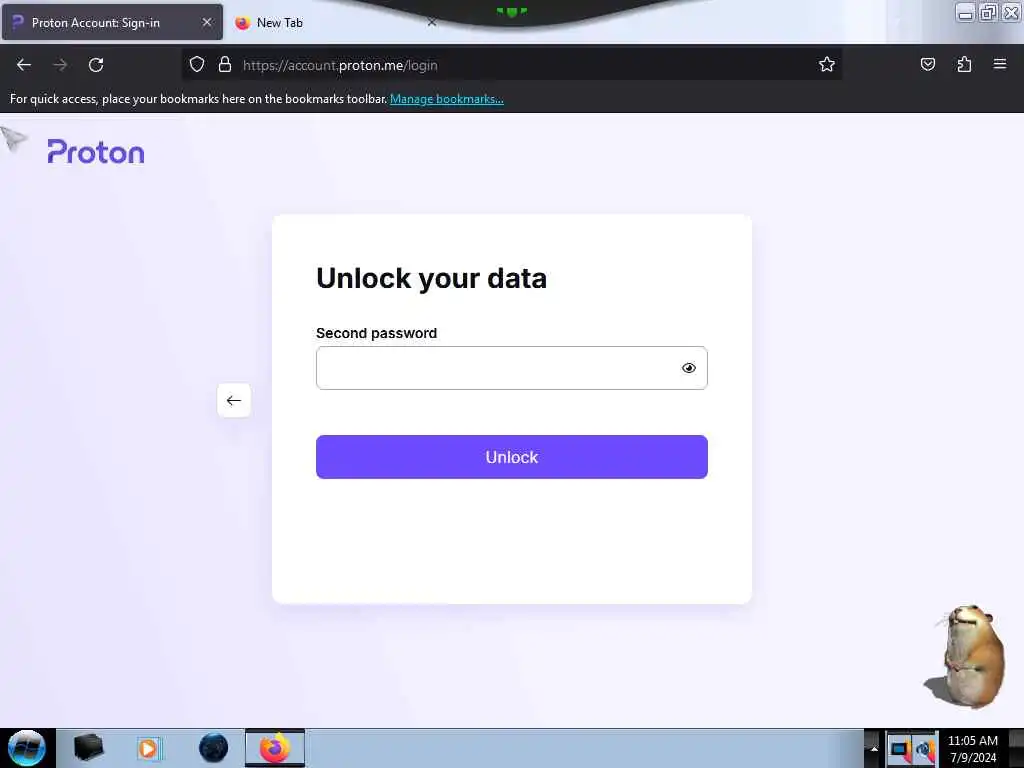Open Firefox application hamburger menu
This screenshot has width=1024, height=768.
[1000, 64]
